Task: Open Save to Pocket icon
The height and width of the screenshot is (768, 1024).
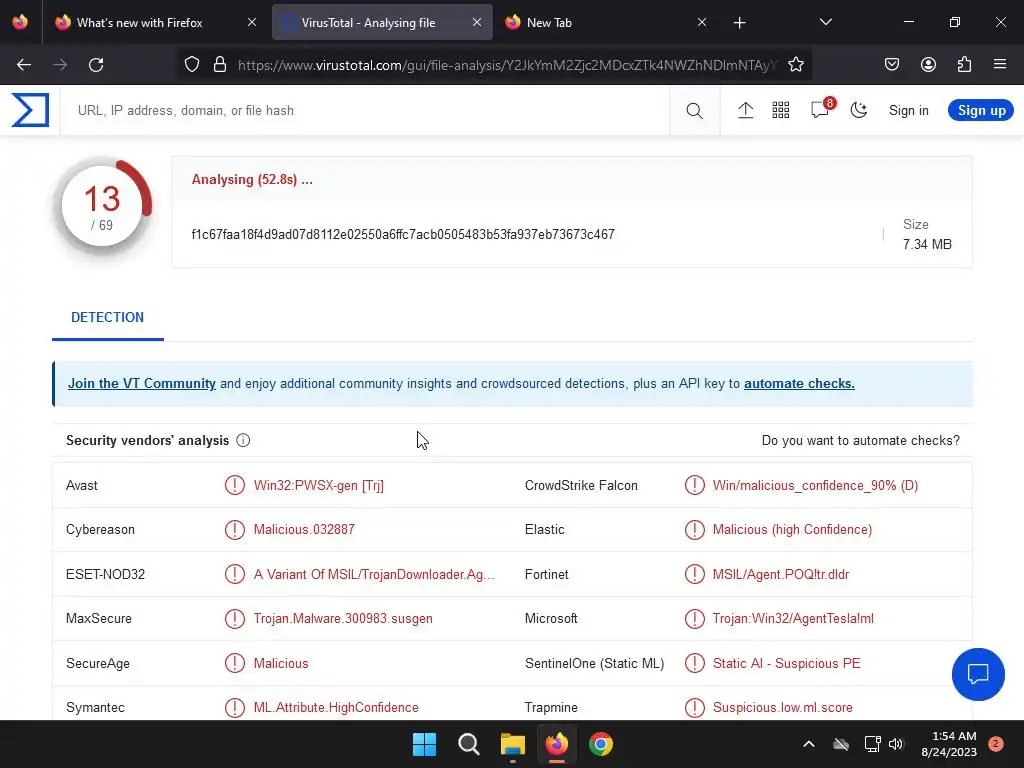Action: (x=891, y=65)
